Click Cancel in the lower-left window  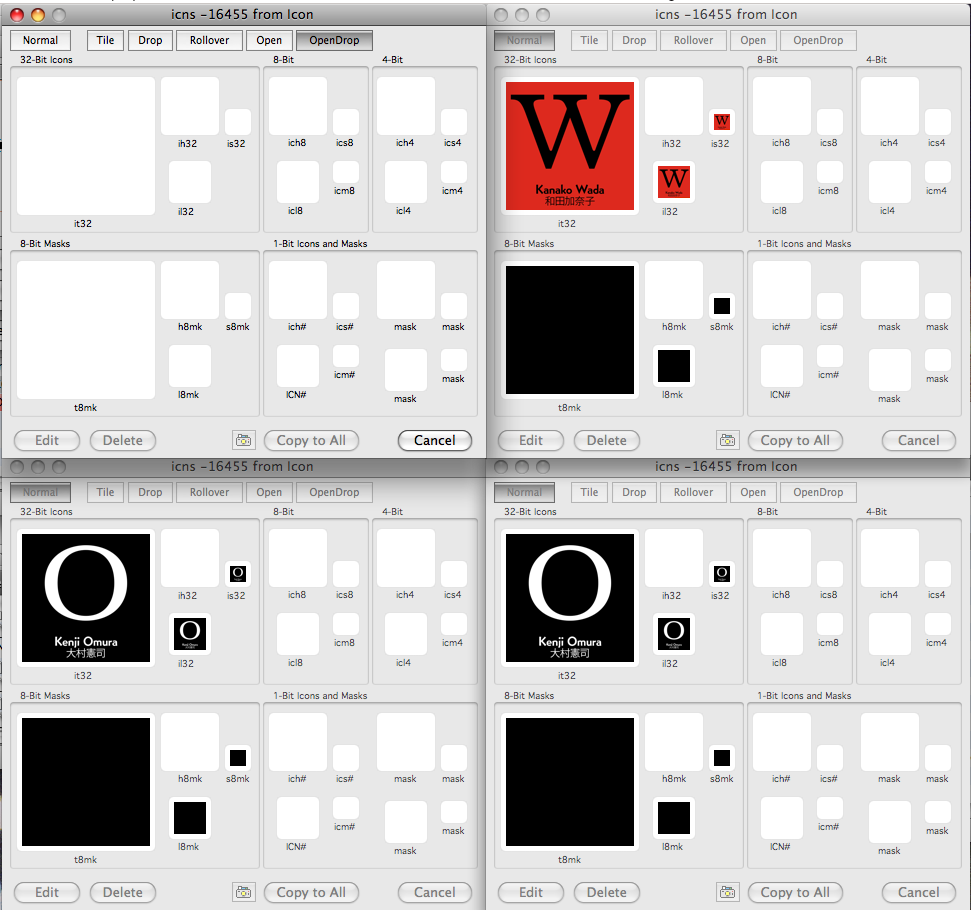(435, 893)
